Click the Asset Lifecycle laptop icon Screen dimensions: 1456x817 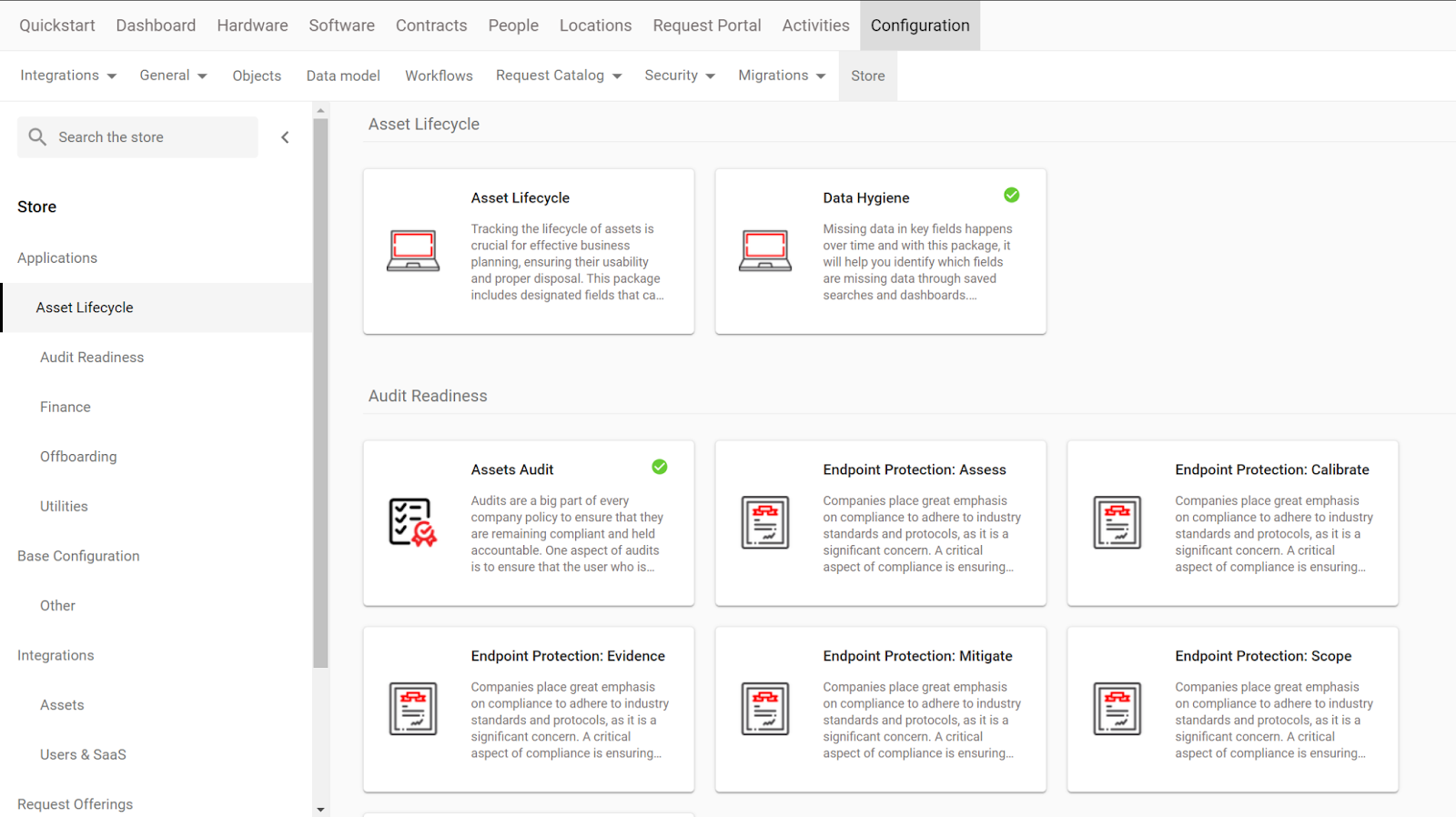[412, 251]
